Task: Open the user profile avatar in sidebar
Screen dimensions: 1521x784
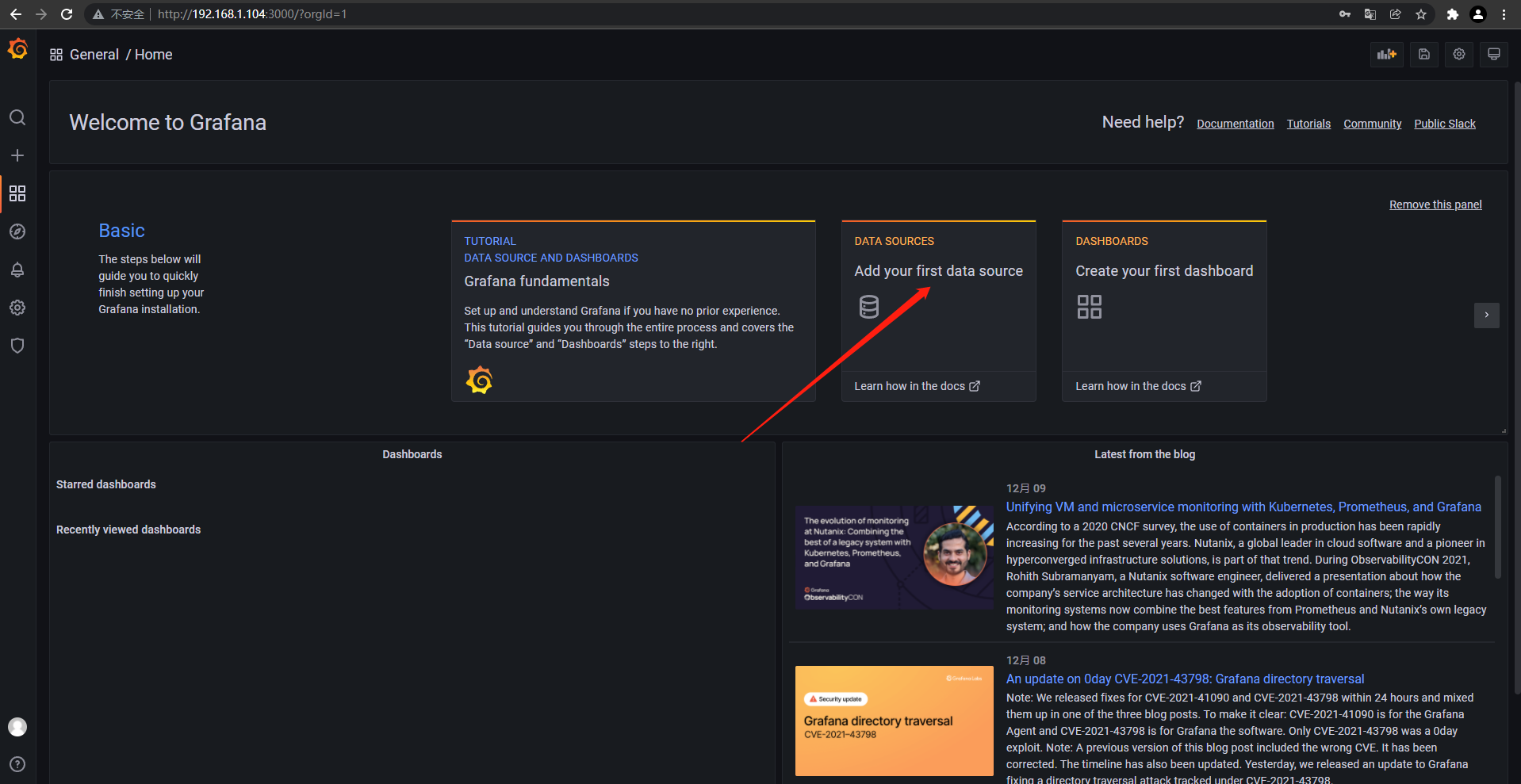Action: click(17, 727)
